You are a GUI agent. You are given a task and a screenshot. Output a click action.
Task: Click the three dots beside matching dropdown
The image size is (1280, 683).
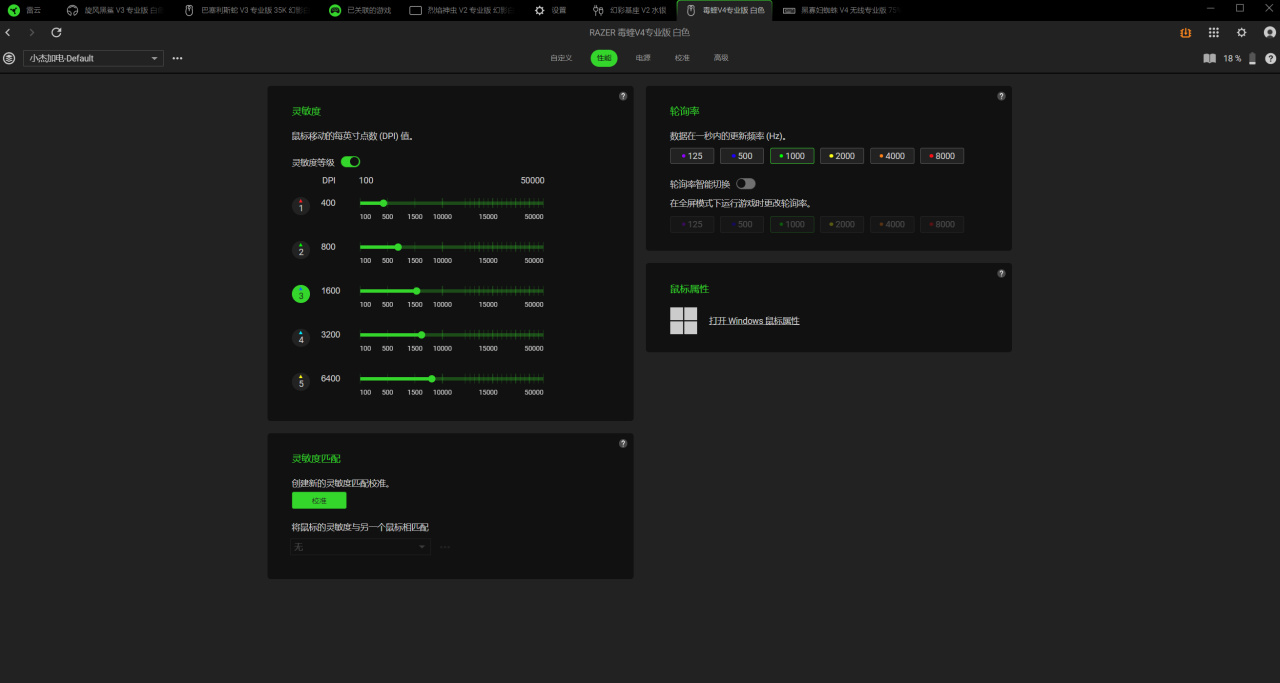445,547
